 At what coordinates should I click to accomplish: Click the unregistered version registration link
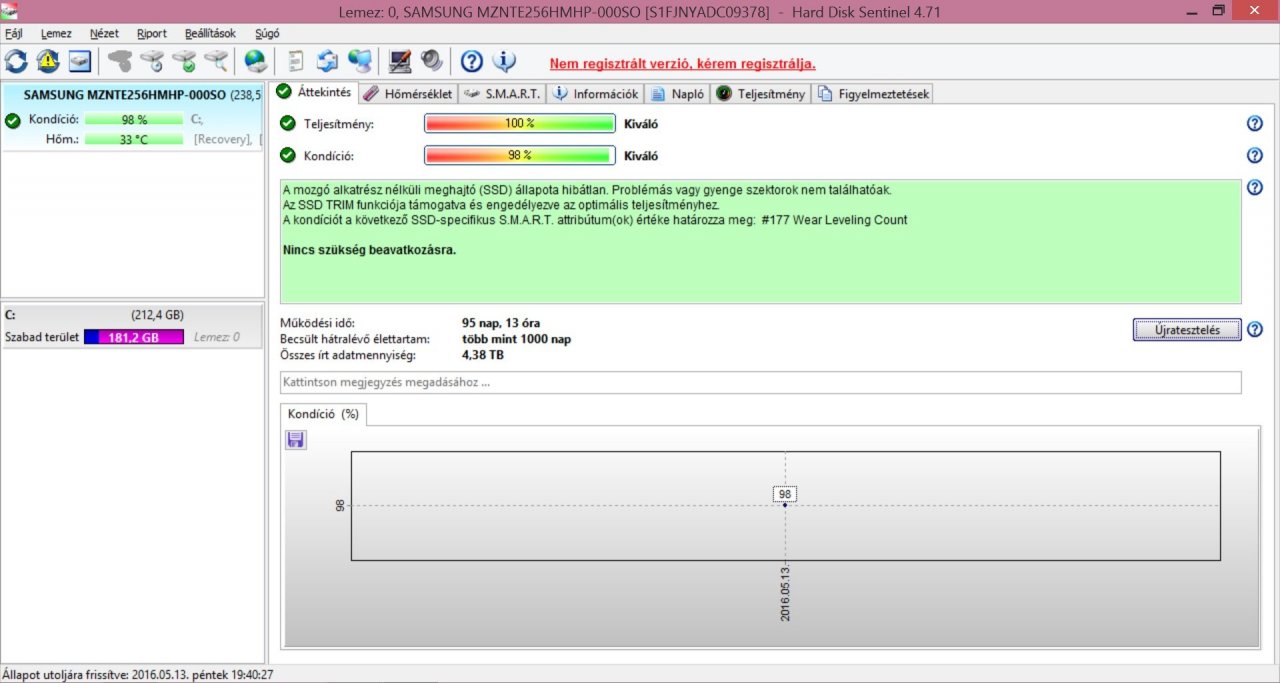coord(682,64)
